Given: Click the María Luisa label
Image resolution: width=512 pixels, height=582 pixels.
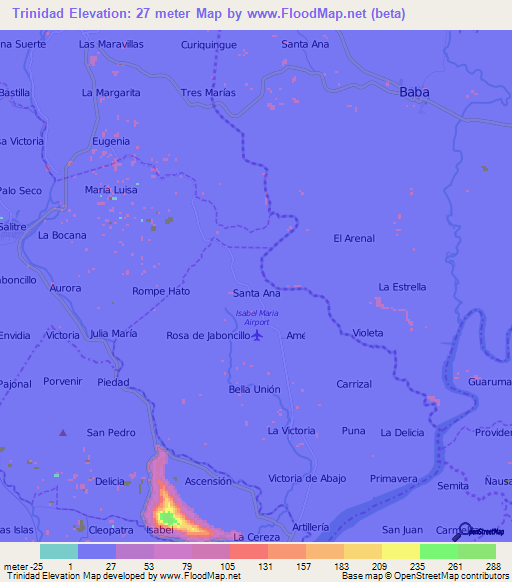Looking at the screenshot, I should 111,190.
